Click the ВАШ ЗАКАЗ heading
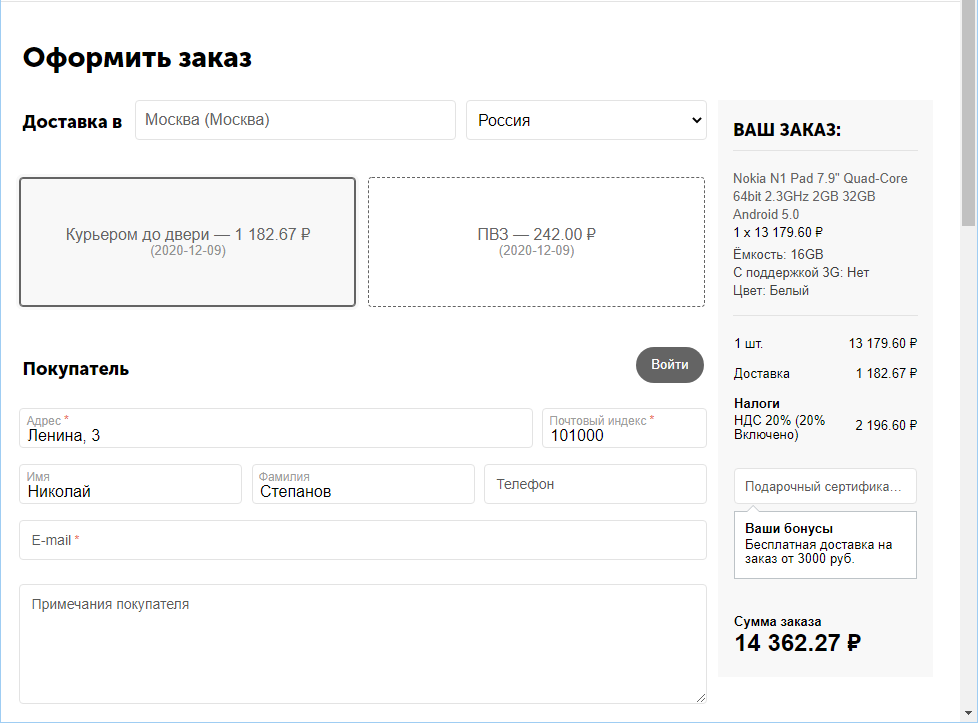Viewport: 978px width, 723px height. [787, 130]
